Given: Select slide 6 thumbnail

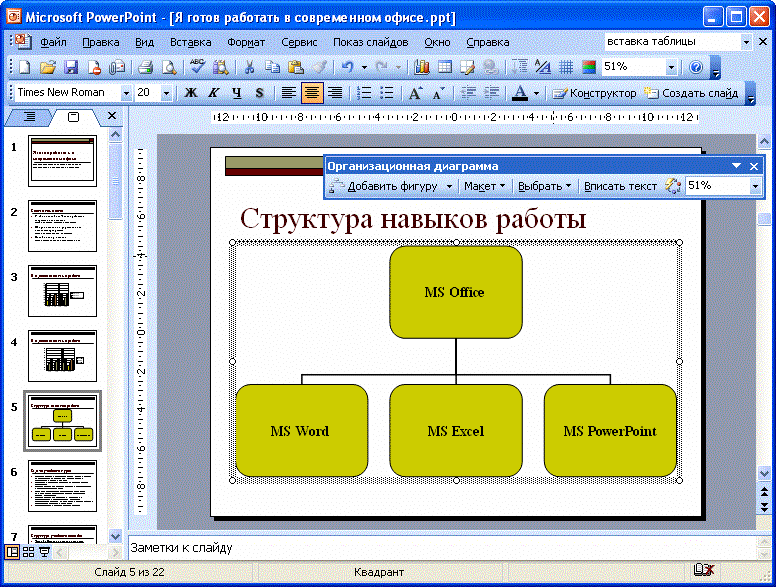Looking at the screenshot, I should 62,486.
